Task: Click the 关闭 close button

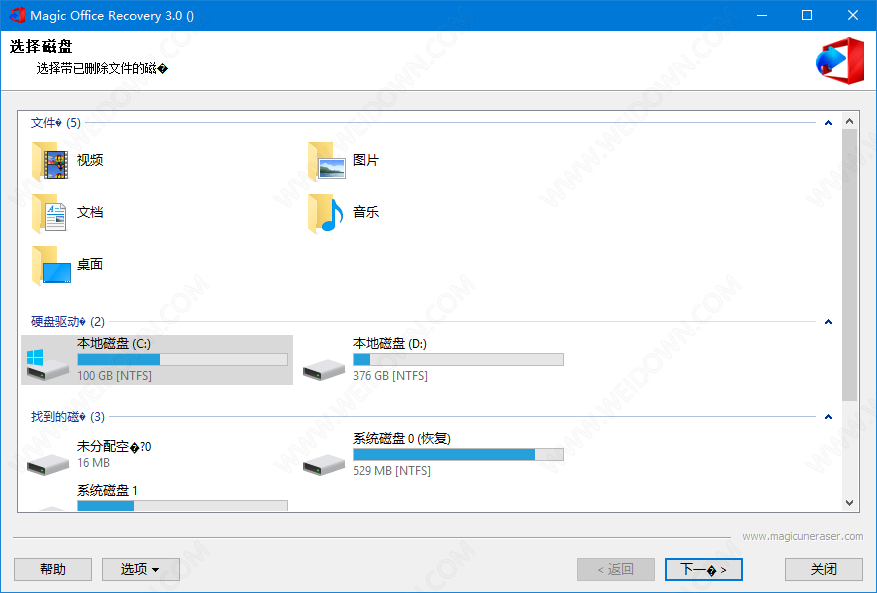Action: click(x=824, y=570)
